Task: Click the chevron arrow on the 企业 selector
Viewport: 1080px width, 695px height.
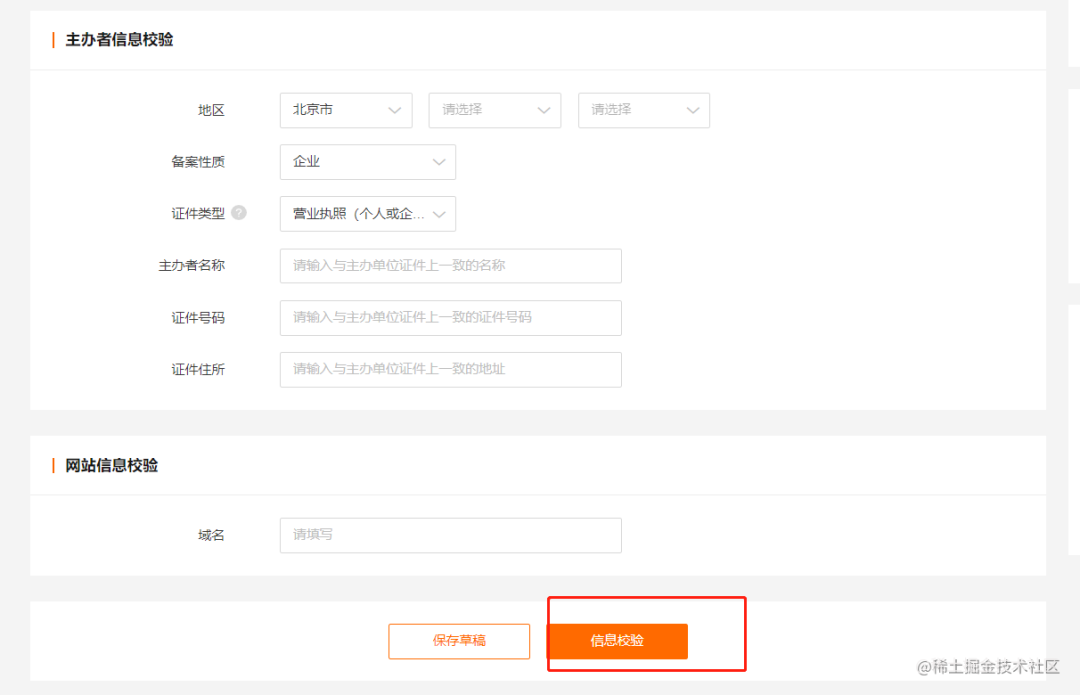Action: pyautogui.click(x=438, y=162)
